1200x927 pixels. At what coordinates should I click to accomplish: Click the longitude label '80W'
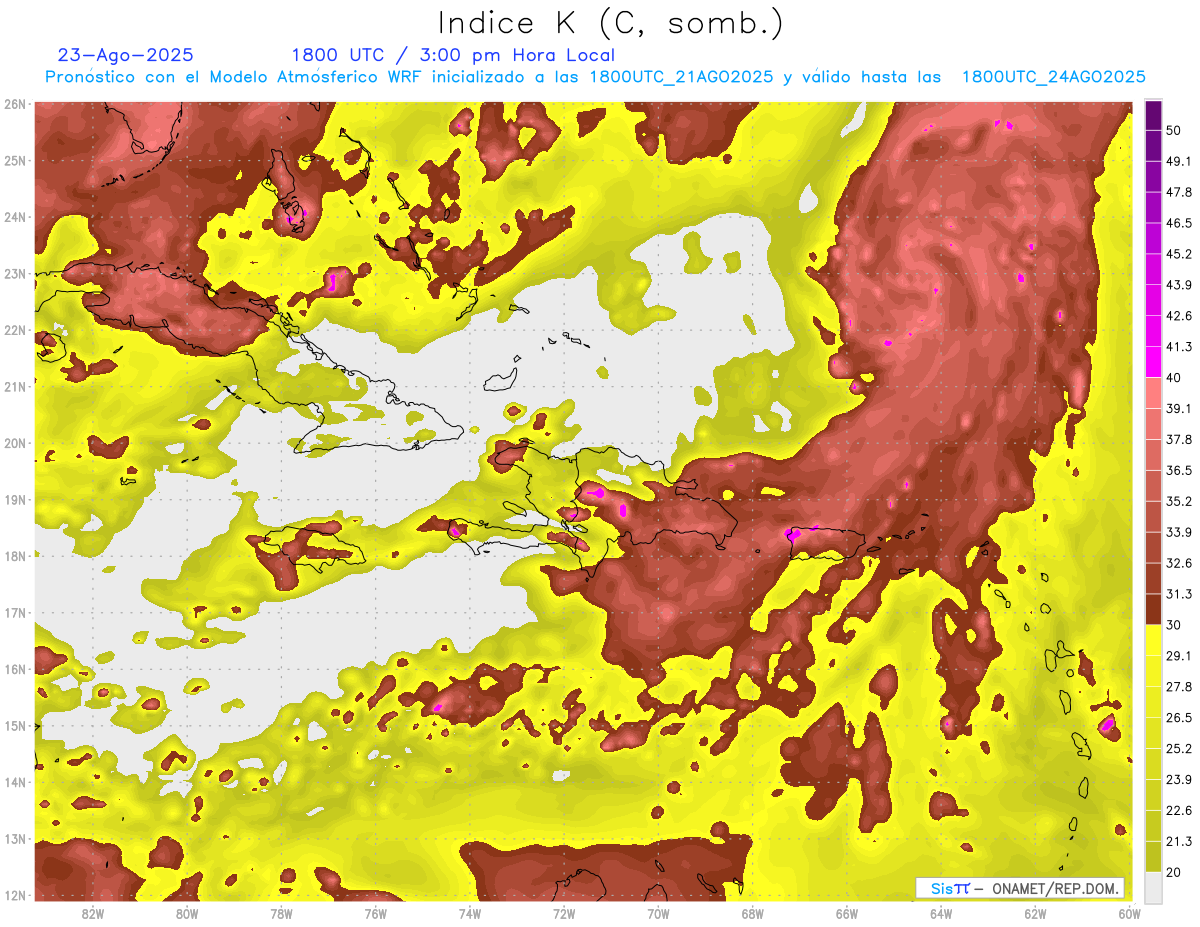click(x=187, y=913)
